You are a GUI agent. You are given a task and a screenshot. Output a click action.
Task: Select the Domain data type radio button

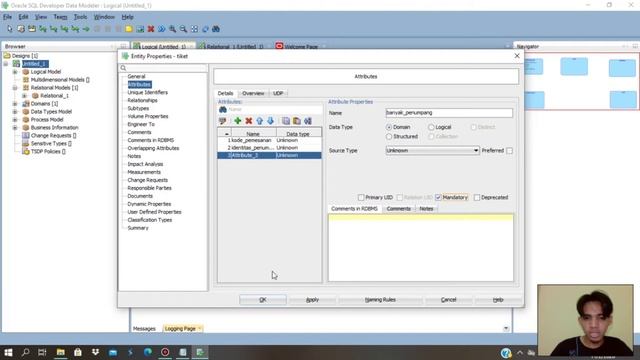(x=389, y=127)
